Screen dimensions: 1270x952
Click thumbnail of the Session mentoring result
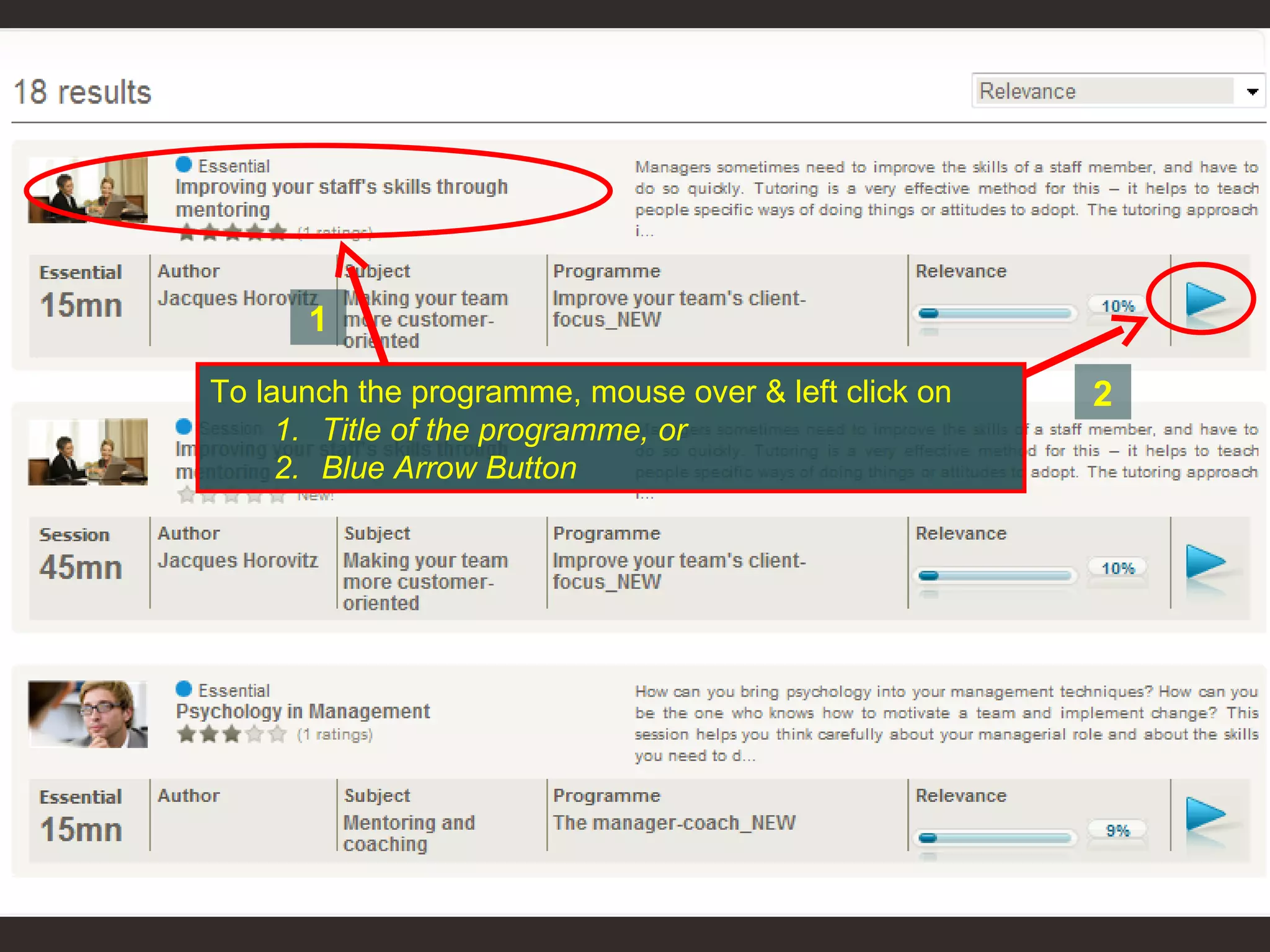(x=87, y=452)
